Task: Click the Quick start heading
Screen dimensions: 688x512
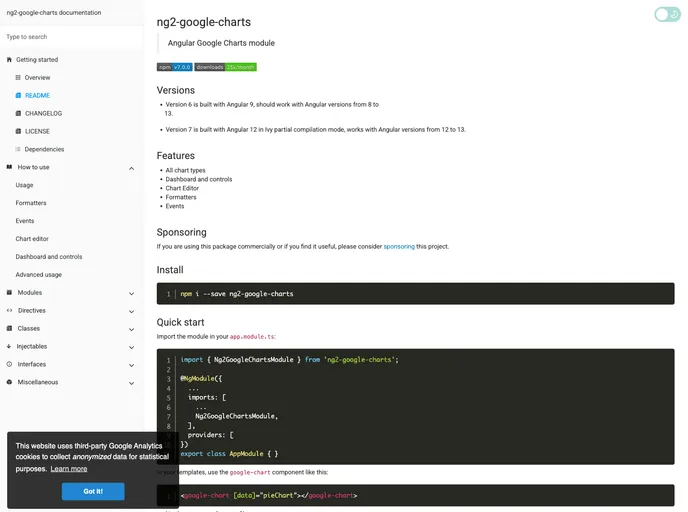Action: tap(180, 322)
